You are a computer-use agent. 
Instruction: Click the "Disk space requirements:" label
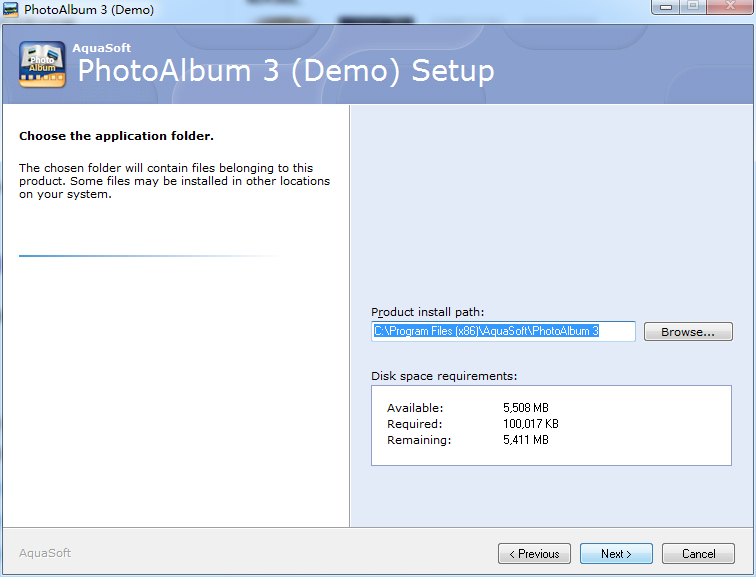(x=444, y=376)
